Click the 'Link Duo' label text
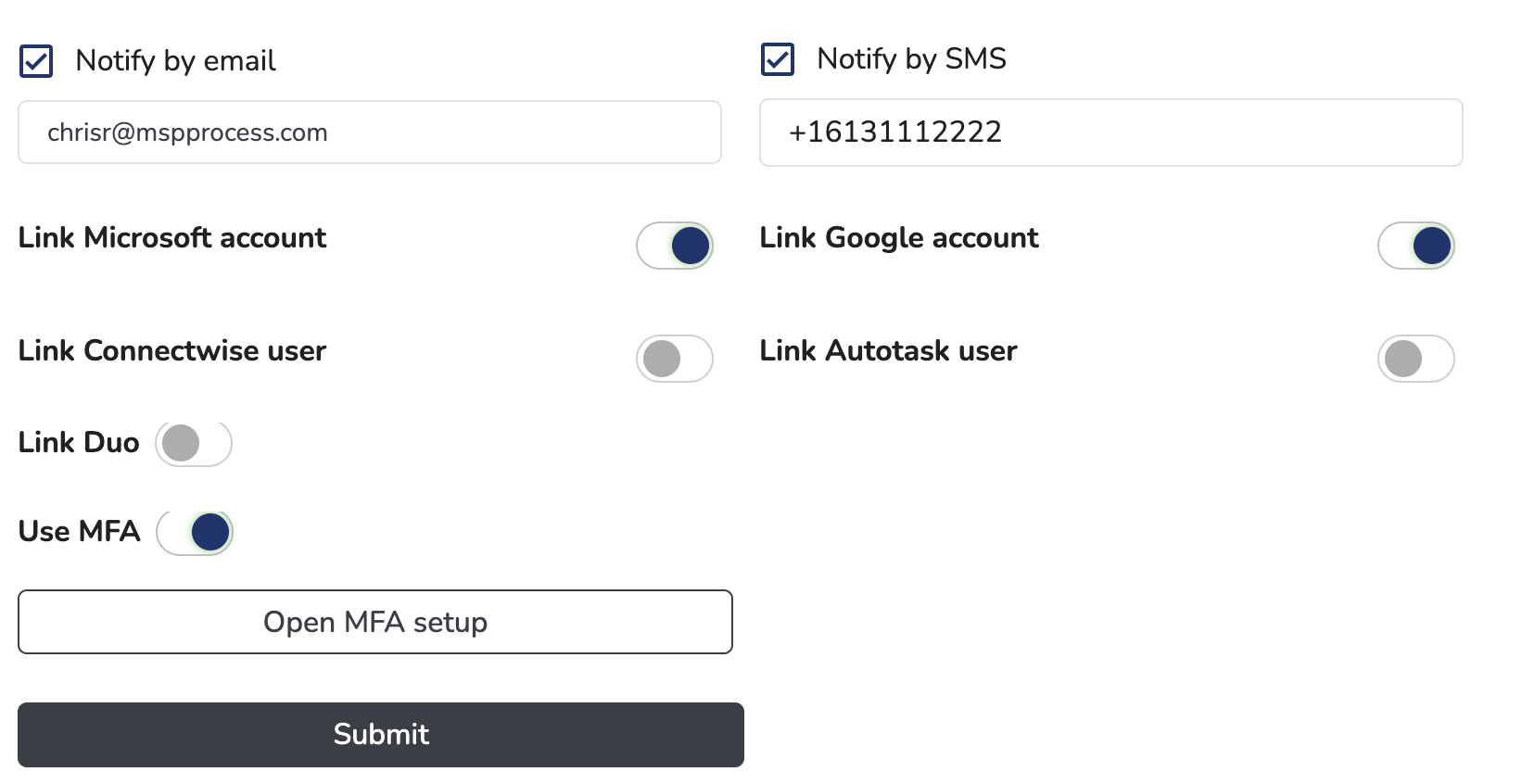1522x784 pixels. coord(79,442)
